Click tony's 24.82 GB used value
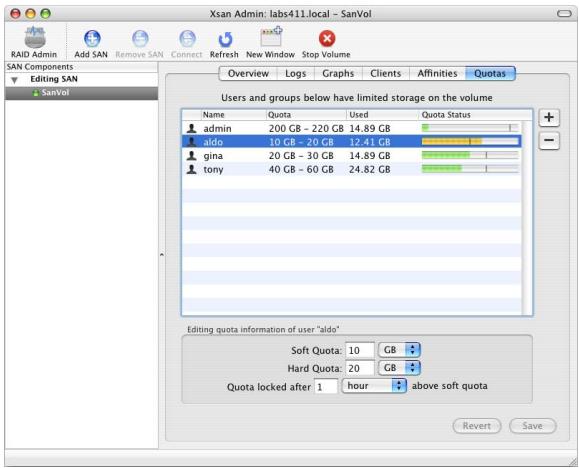Screen dimensions: 579x468 coord(370,170)
